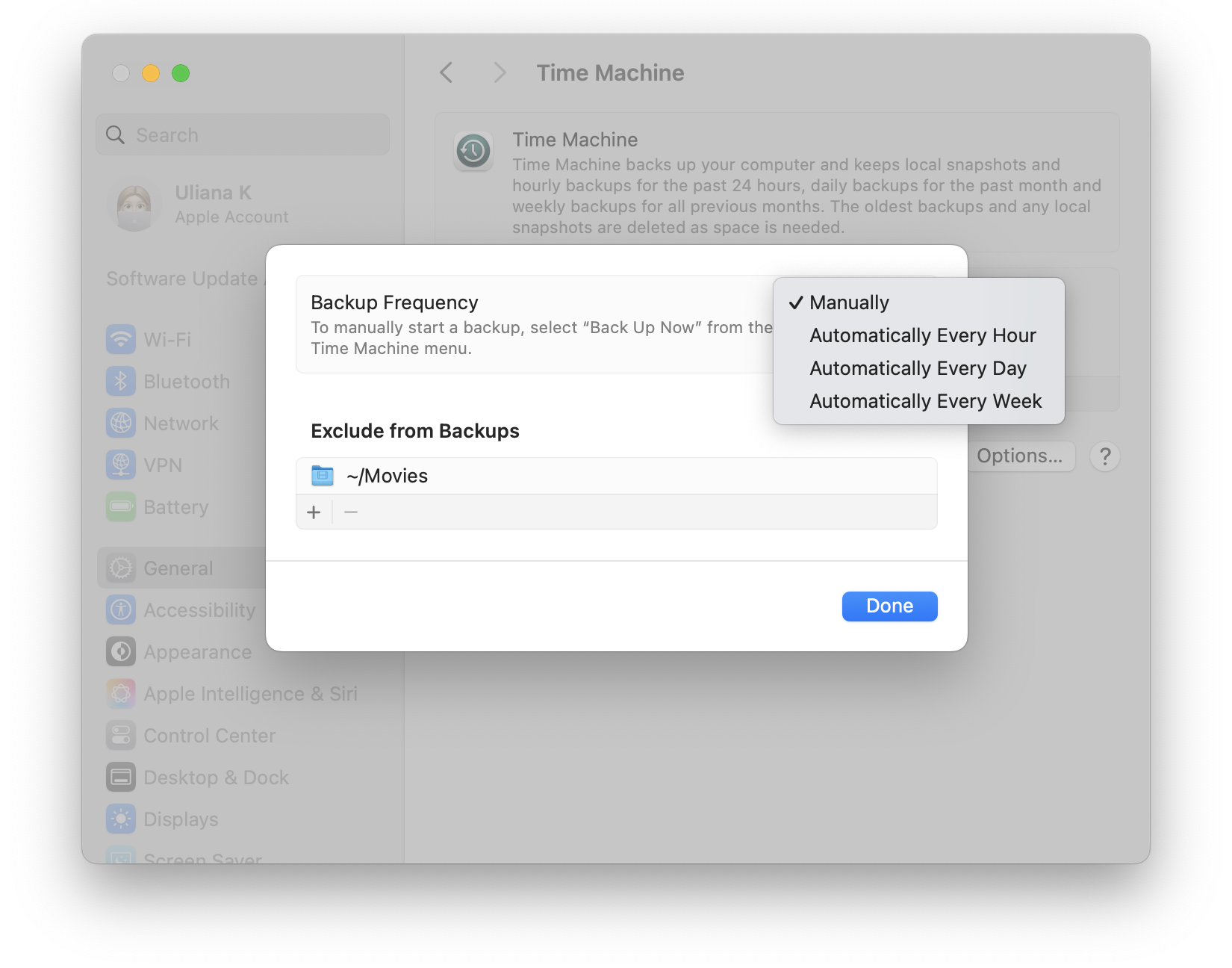This screenshot has width=1232, height=968.
Task: Open Battery settings label
Action: (176, 507)
